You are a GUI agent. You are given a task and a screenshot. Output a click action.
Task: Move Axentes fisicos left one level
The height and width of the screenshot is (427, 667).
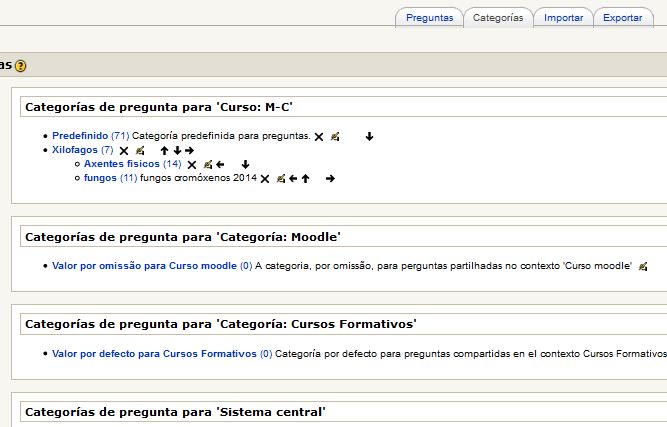pyautogui.click(x=220, y=165)
